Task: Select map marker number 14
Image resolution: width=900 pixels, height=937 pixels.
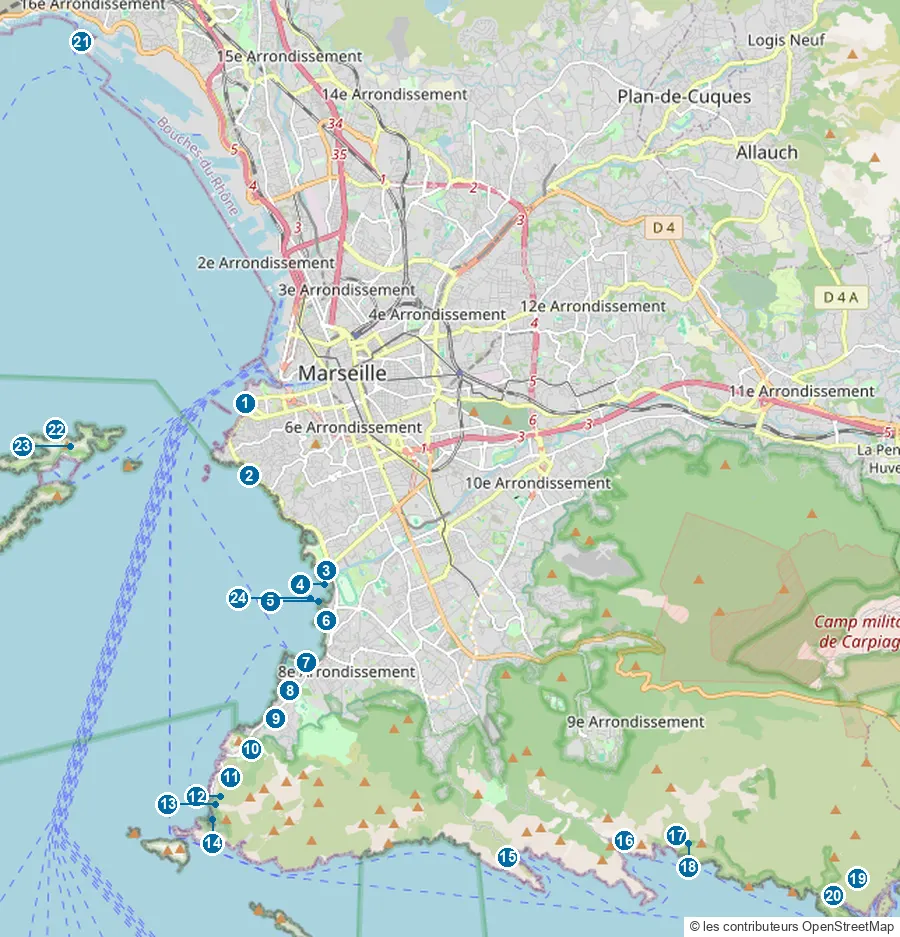Action: click(x=212, y=843)
